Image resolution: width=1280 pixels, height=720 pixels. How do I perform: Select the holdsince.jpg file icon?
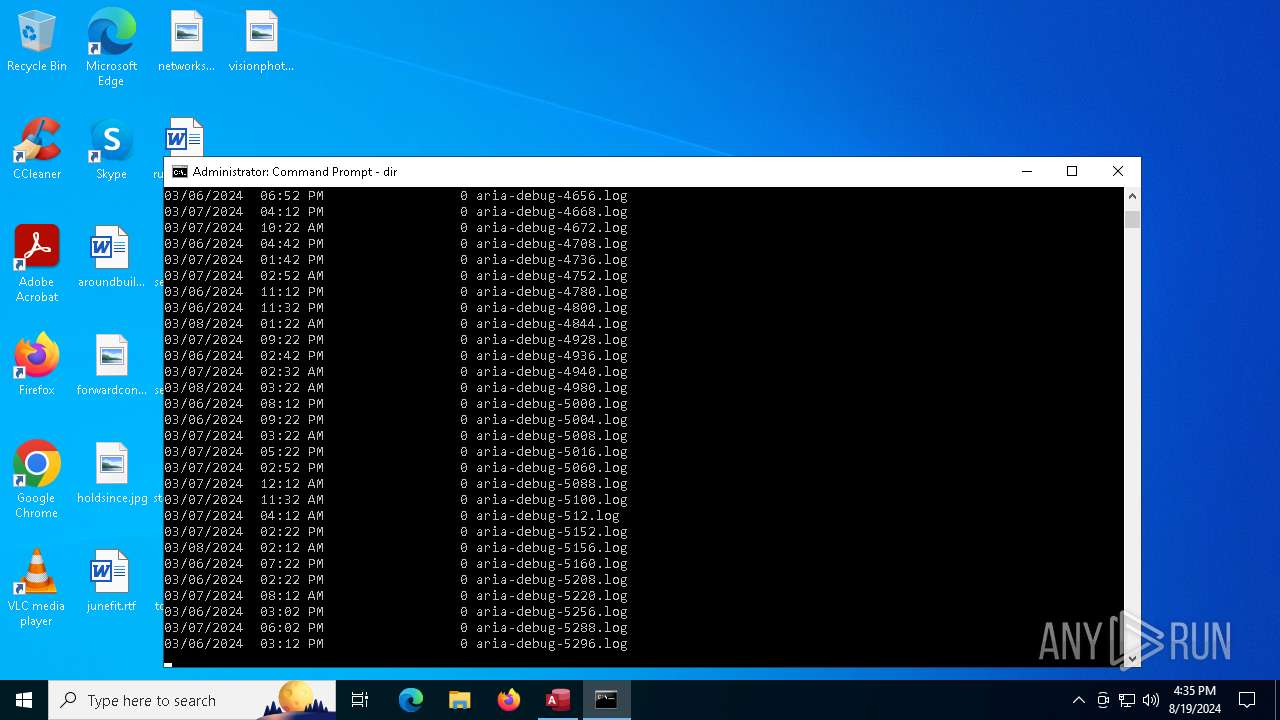pyautogui.click(x=111, y=474)
